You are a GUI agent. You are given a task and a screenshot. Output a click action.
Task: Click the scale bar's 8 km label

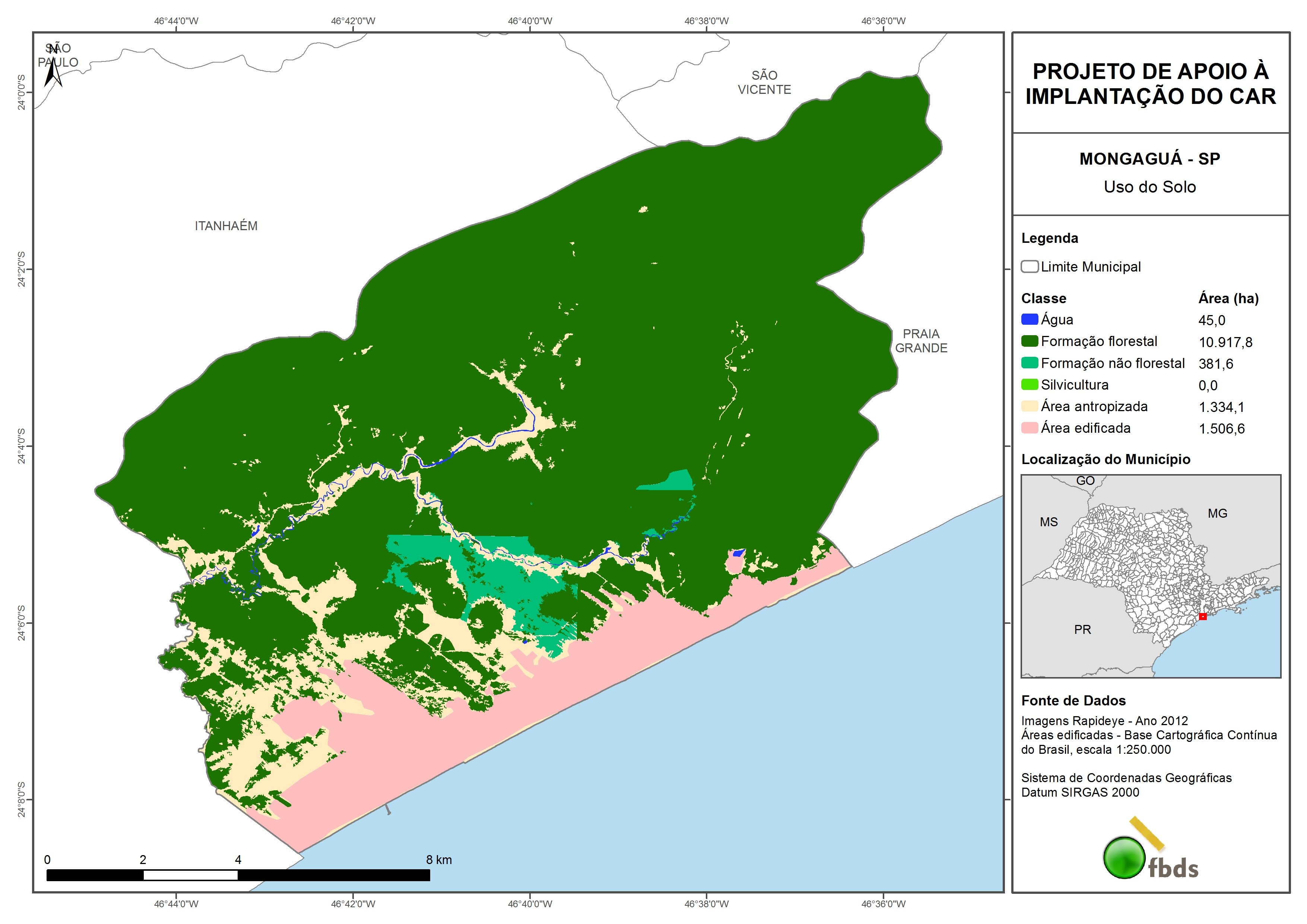coord(438,860)
